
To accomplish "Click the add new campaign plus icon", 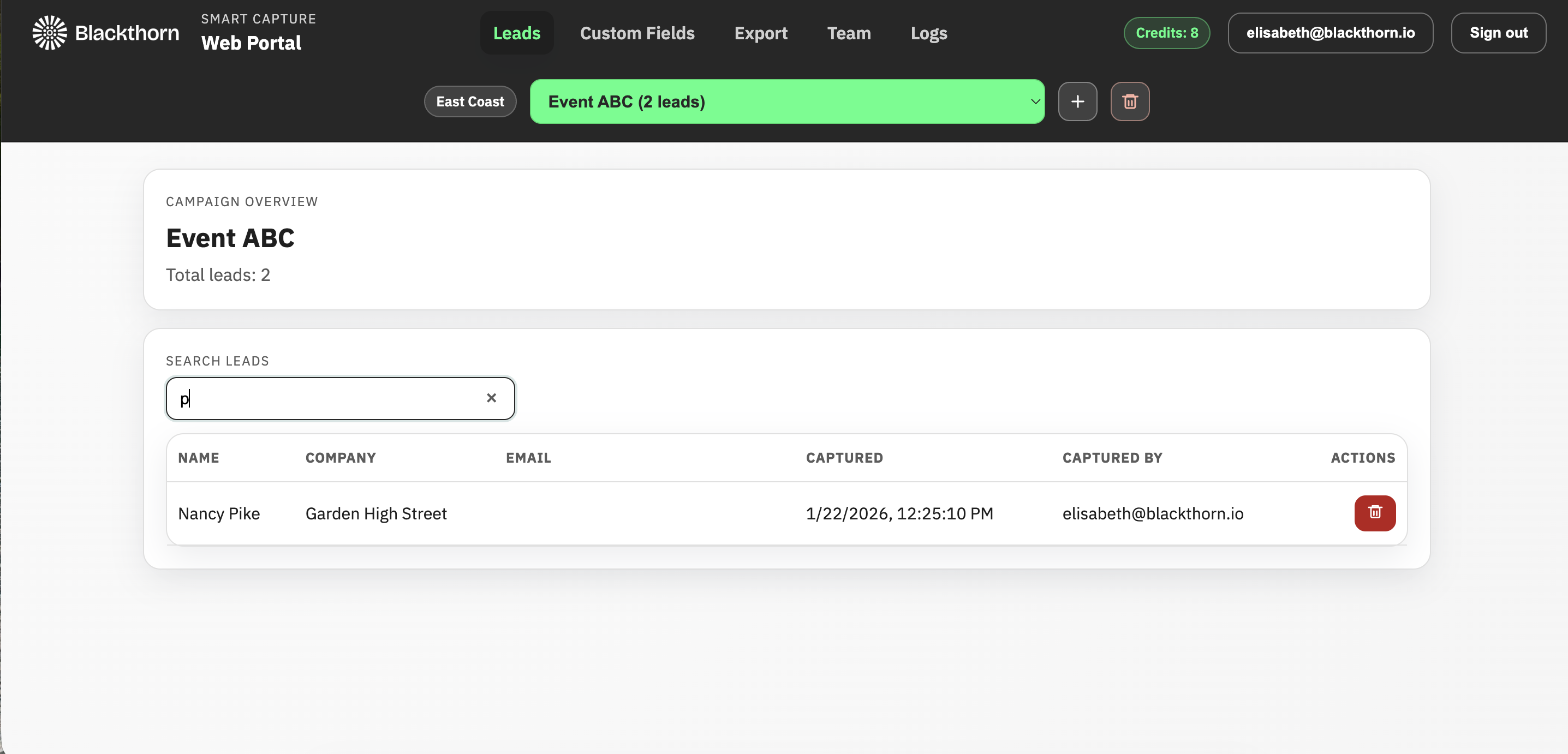I will pos(1077,101).
